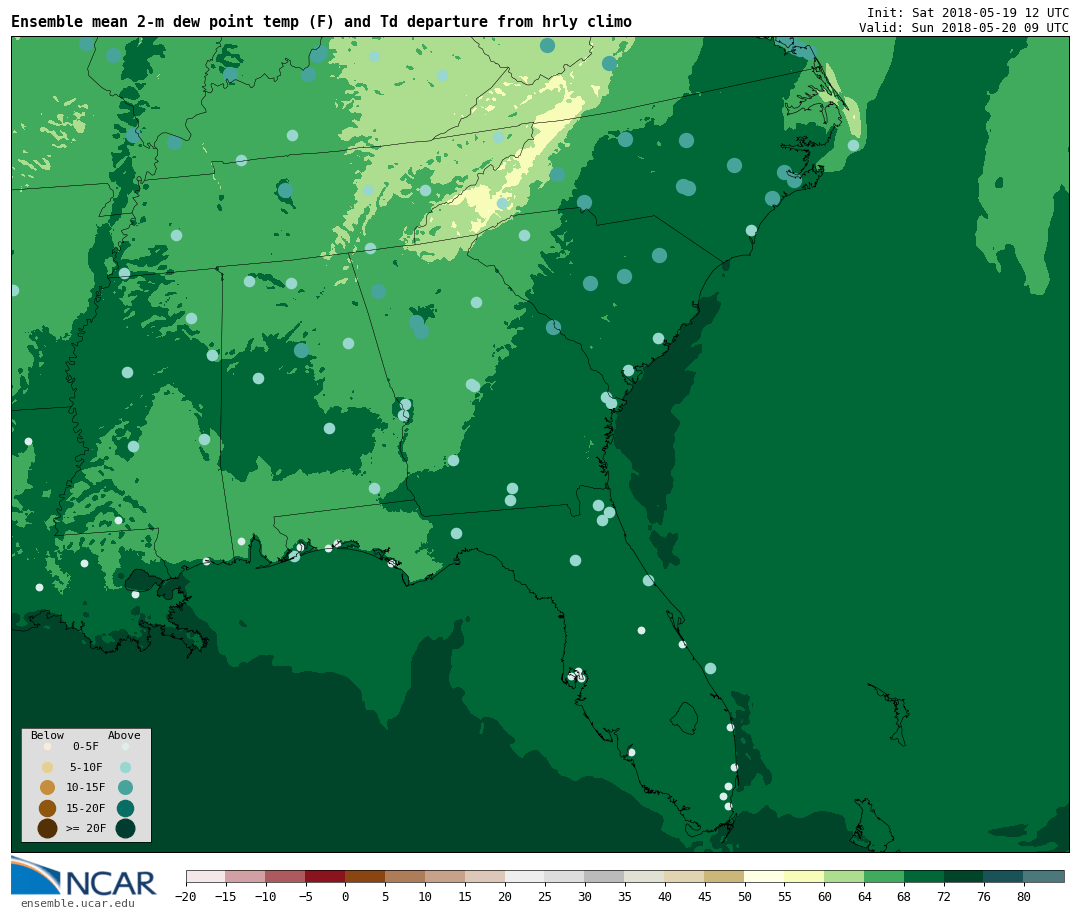Viewport: 1080px width, 915px height.
Task: Click the '-20' colorbar tick label
Action: pyautogui.click(x=186, y=896)
